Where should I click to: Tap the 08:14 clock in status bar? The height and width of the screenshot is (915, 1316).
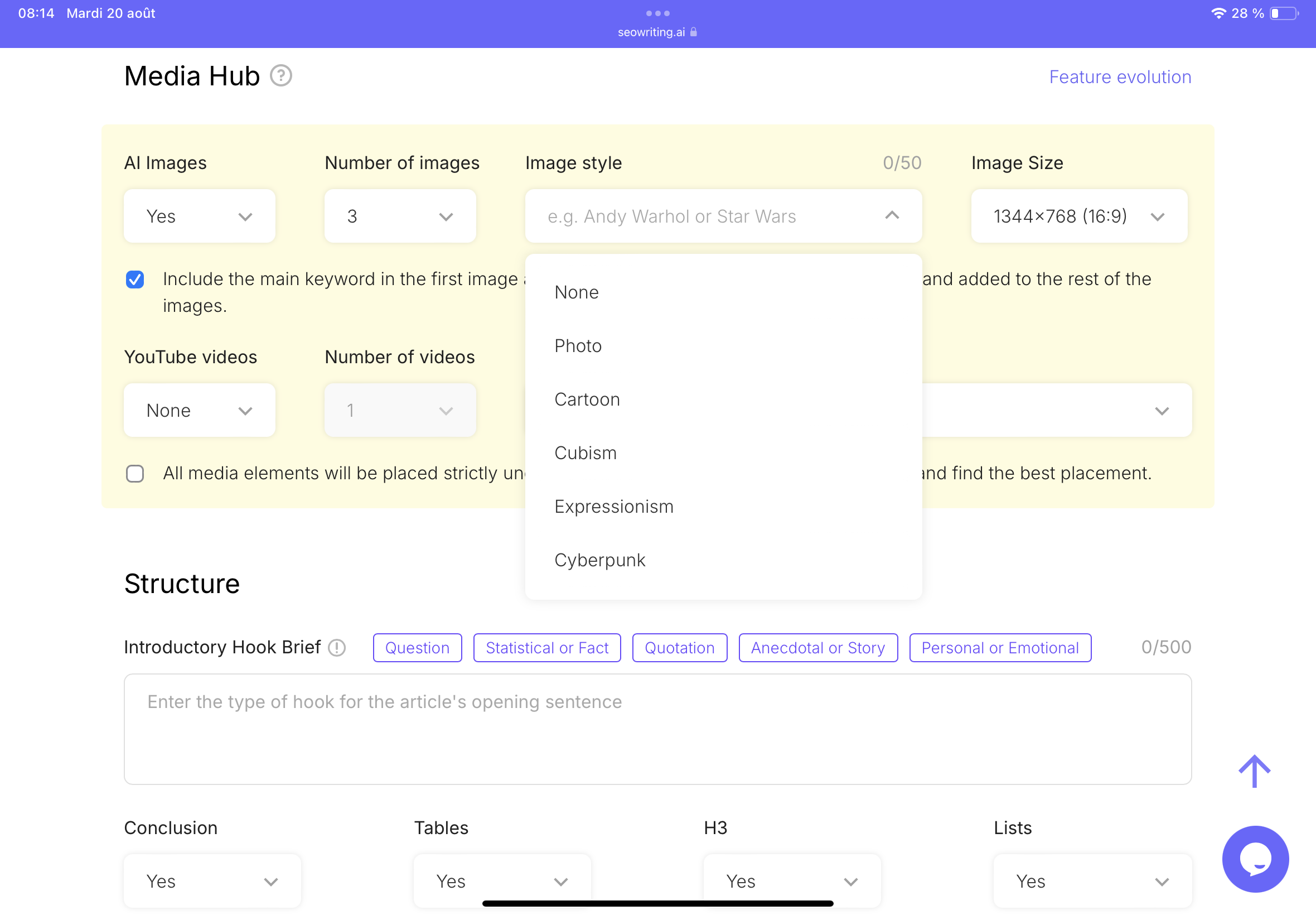[36, 13]
